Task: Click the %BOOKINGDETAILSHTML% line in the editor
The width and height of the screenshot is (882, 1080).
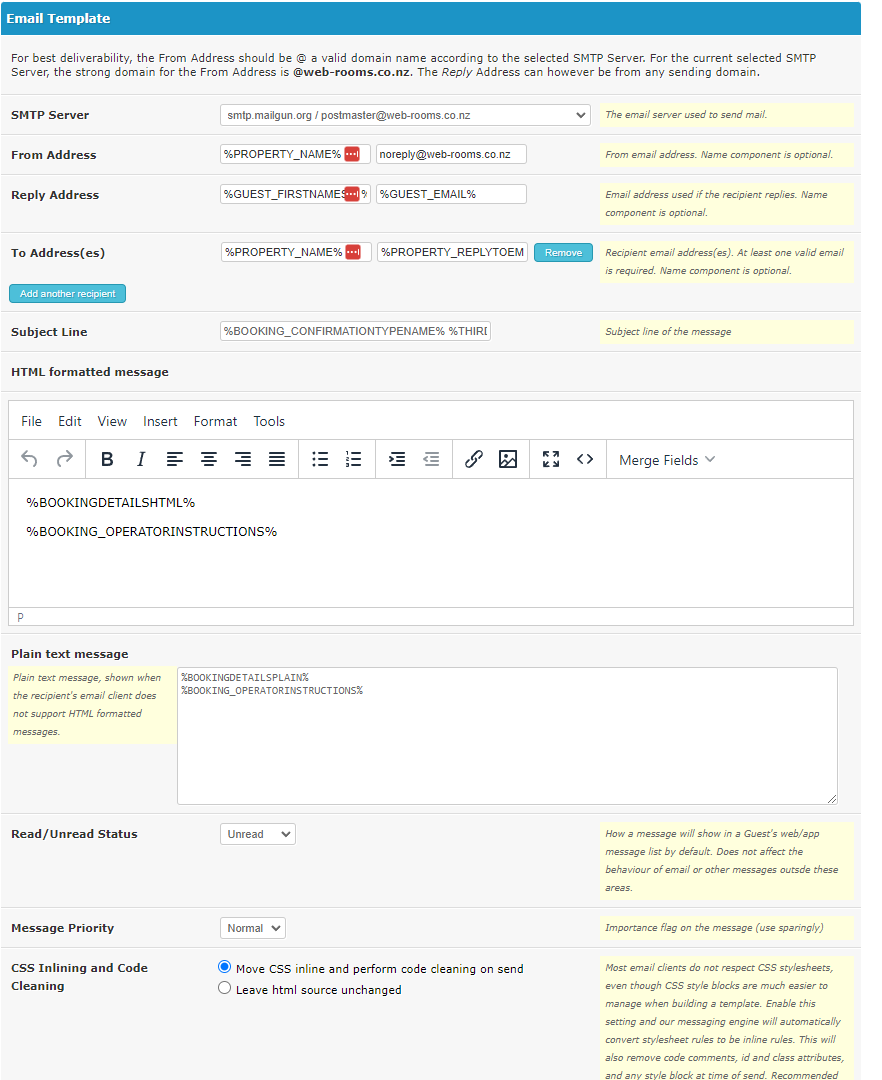Action: pyautogui.click(x=111, y=503)
